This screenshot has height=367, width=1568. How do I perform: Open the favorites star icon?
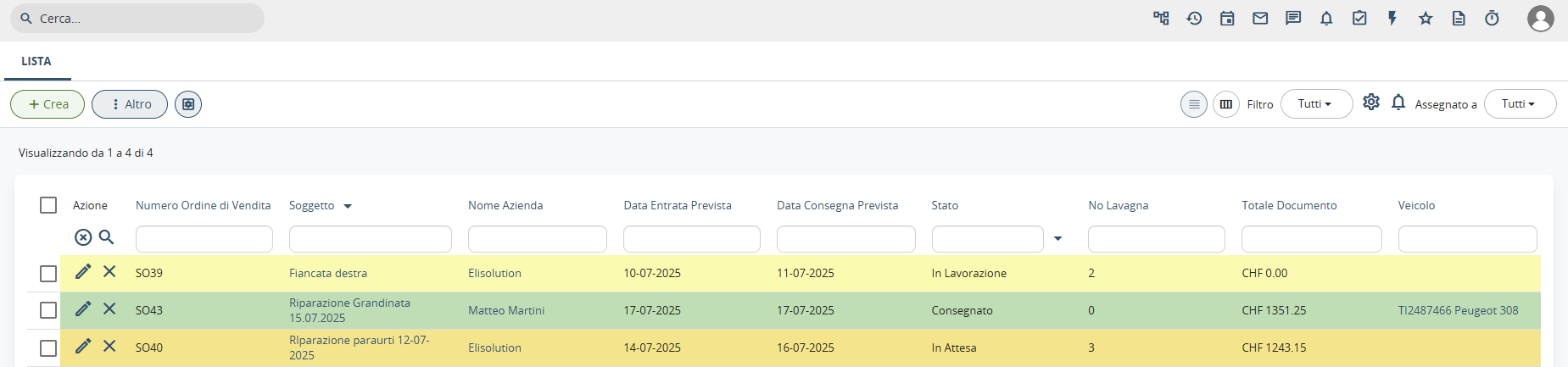coord(1426,19)
